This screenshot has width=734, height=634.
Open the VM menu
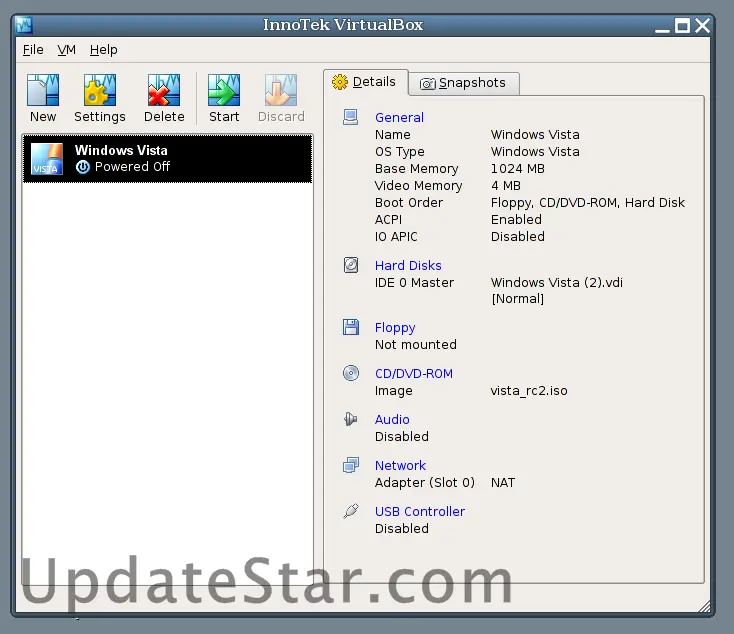point(67,49)
